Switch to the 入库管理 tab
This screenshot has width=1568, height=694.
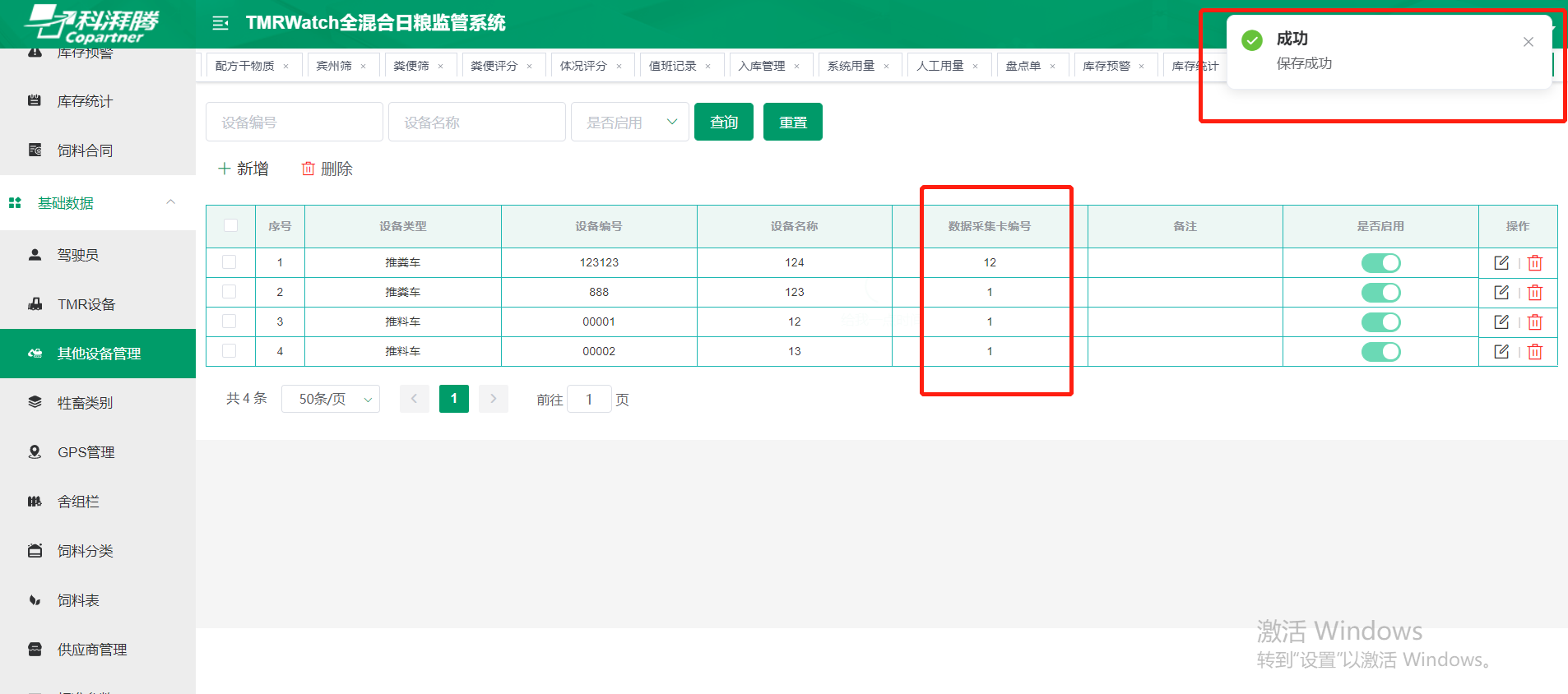(761, 66)
